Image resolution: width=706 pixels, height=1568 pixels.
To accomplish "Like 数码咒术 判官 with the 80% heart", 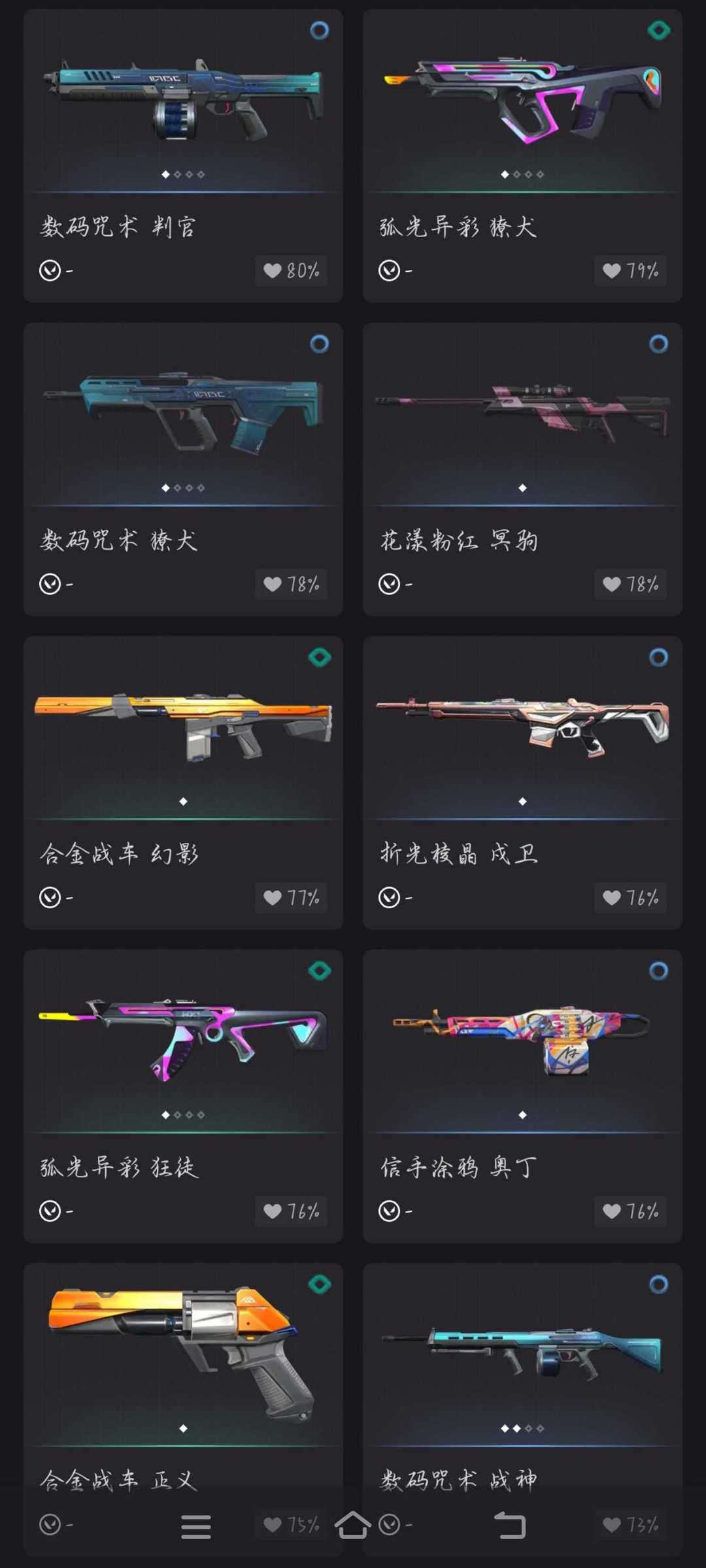I will [x=291, y=270].
